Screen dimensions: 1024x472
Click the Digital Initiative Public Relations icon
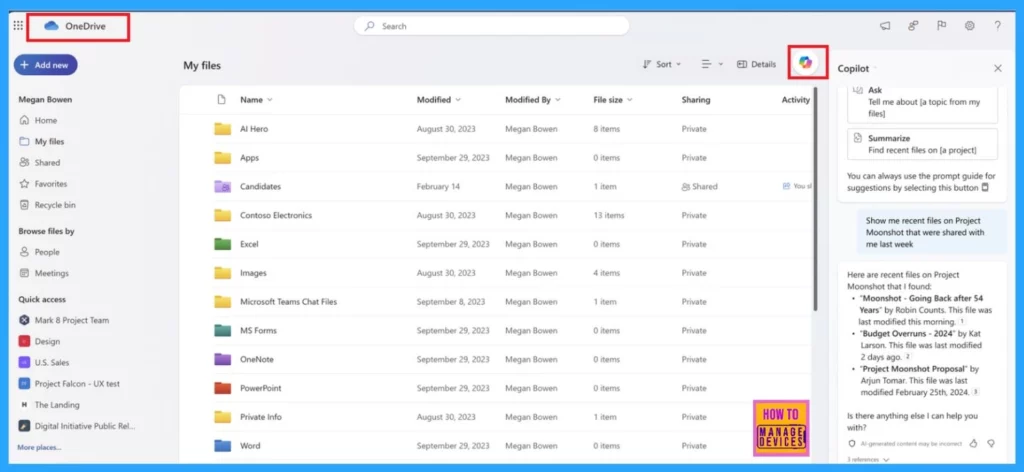click(x=24, y=426)
